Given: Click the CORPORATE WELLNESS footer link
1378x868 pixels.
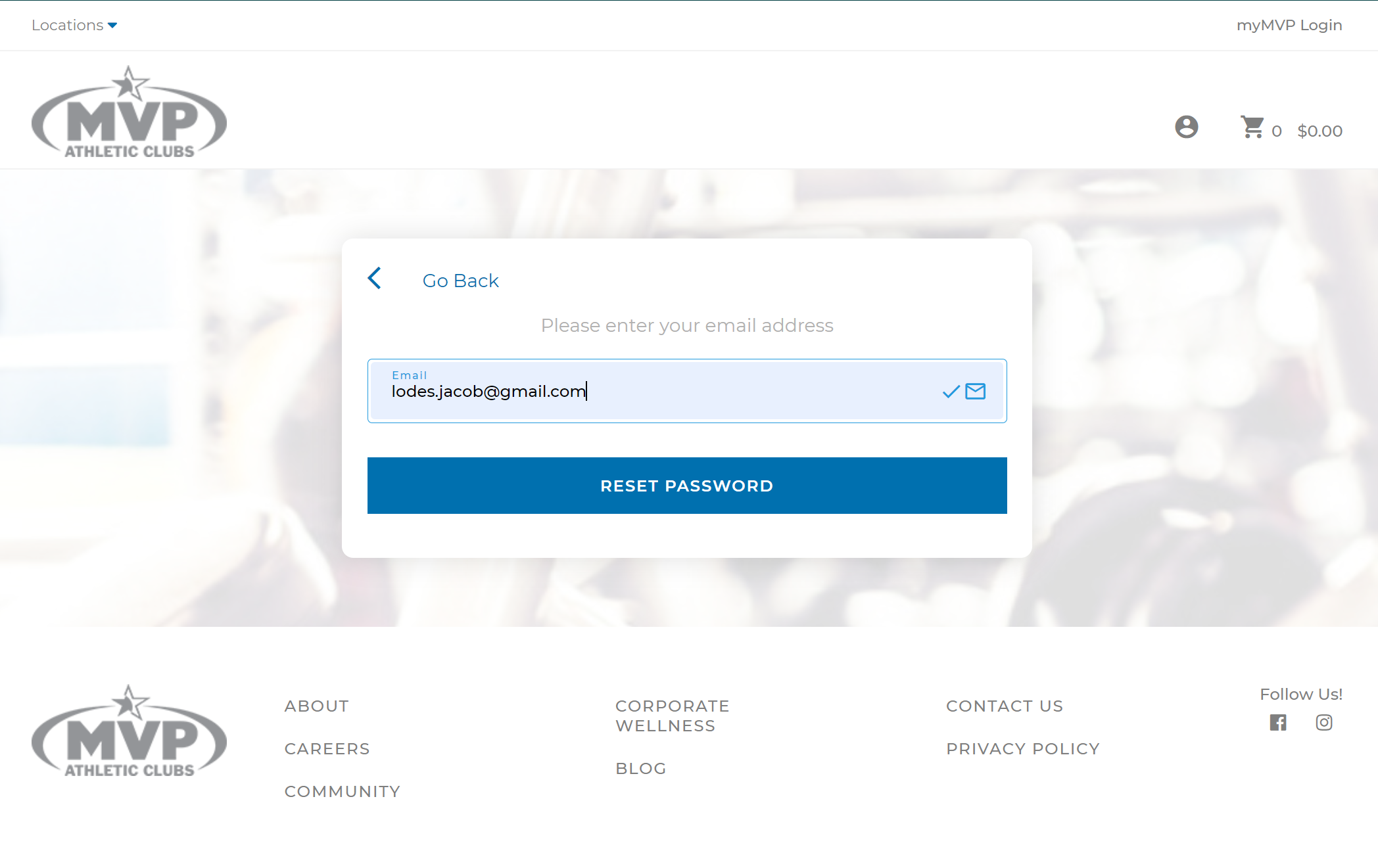Looking at the screenshot, I should tap(672, 716).
